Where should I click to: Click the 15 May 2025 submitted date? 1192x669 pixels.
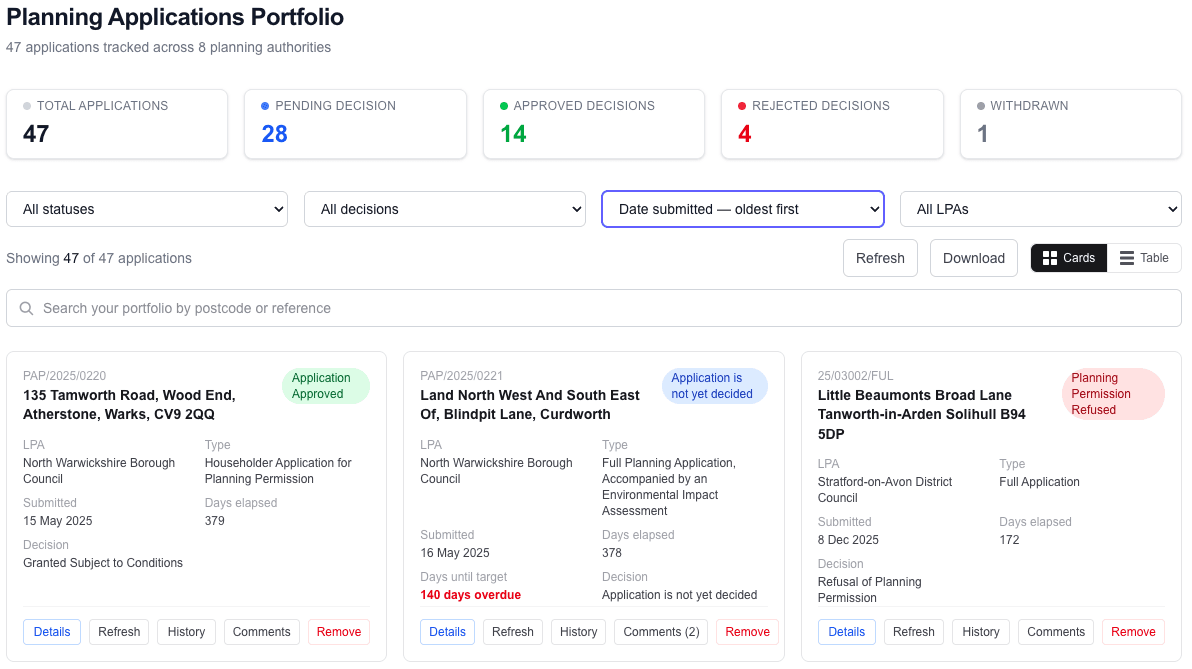tap(58, 521)
